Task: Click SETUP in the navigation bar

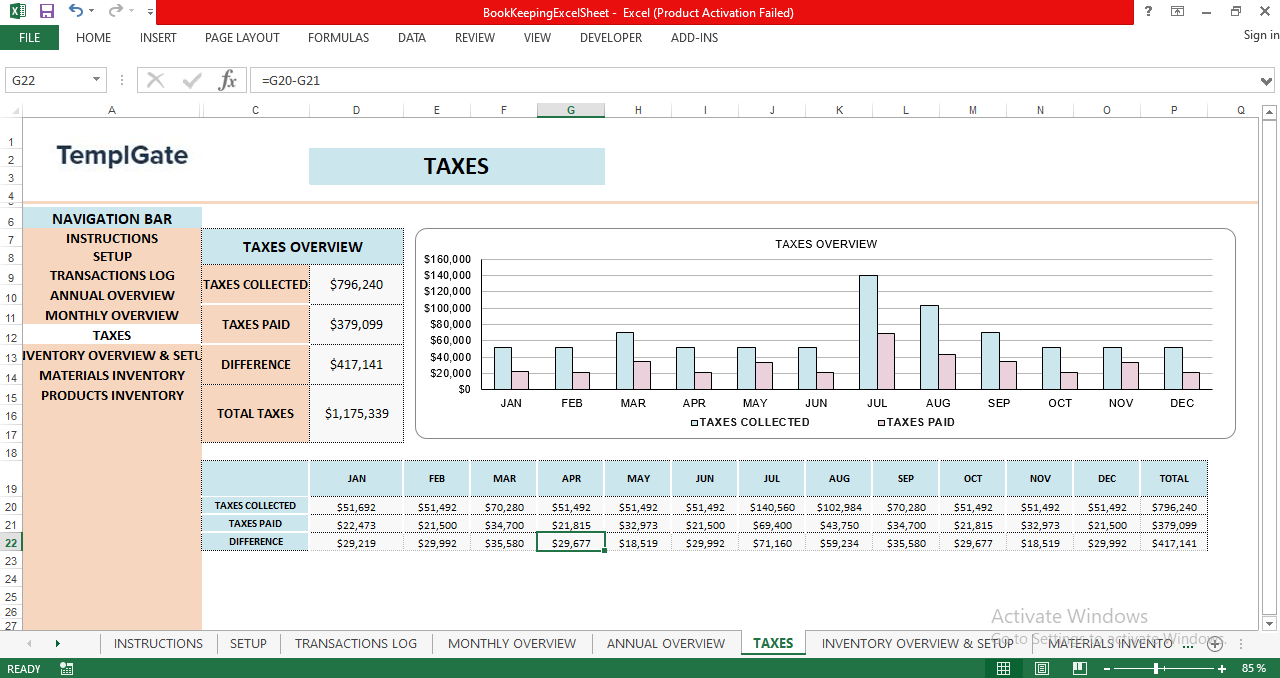Action: point(112,257)
